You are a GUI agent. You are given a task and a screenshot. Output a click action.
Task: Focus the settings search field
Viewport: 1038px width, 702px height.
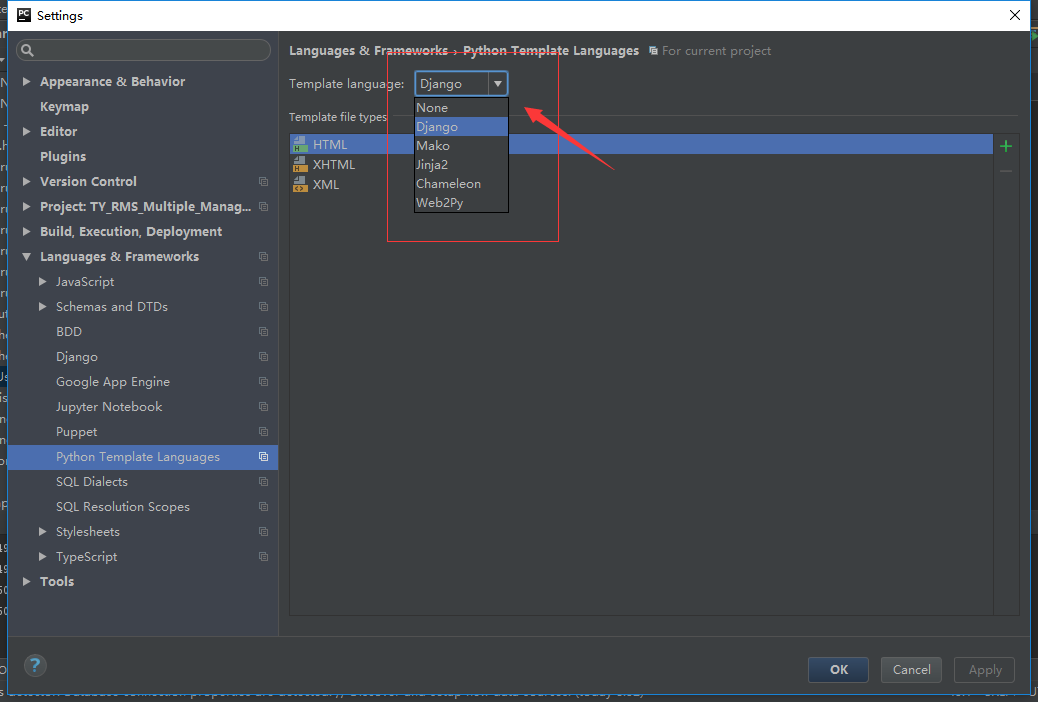pyautogui.click(x=144, y=50)
